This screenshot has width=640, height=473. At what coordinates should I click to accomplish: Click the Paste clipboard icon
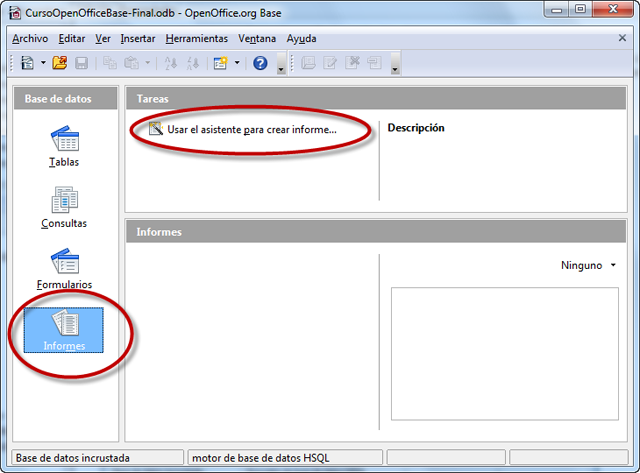pyautogui.click(x=131, y=63)
